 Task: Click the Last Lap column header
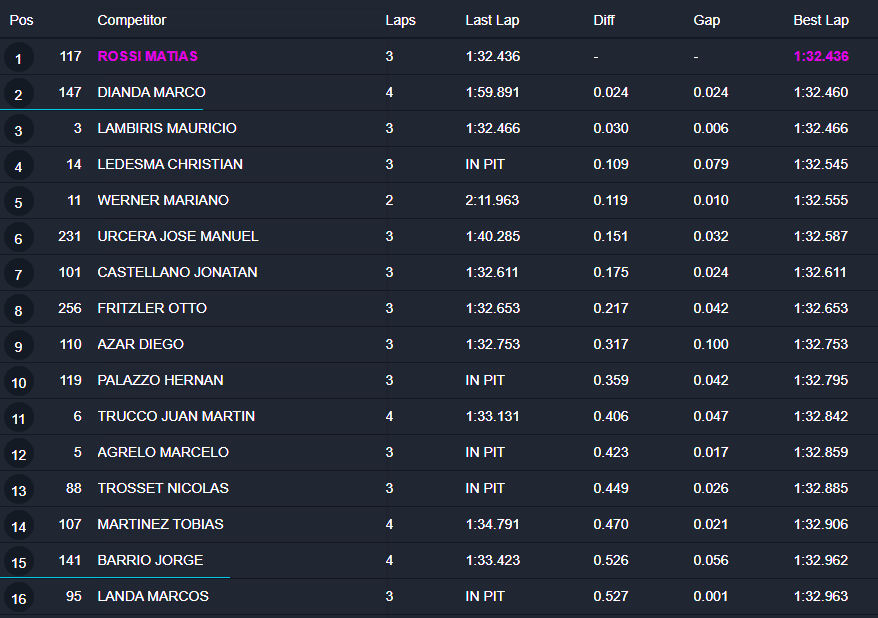pyautogui.click(x=492, y=20)
